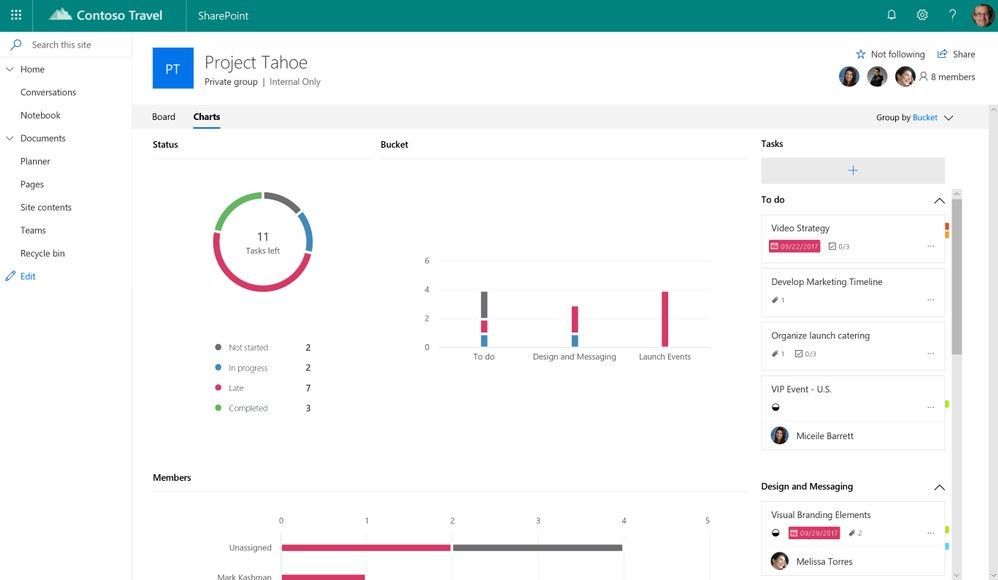
Task: Open more options on Organize launch catering card
Action: (931, 353)
